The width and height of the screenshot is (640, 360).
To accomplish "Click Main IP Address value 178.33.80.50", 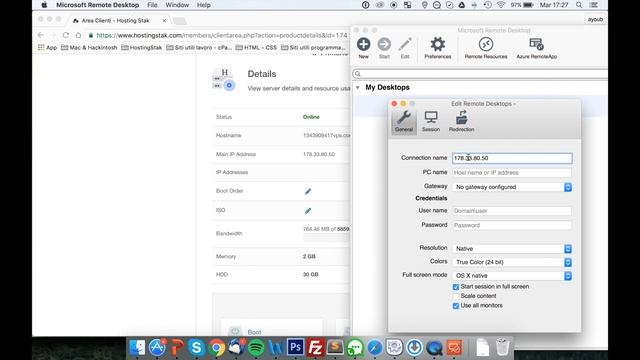I will point(319,154).
